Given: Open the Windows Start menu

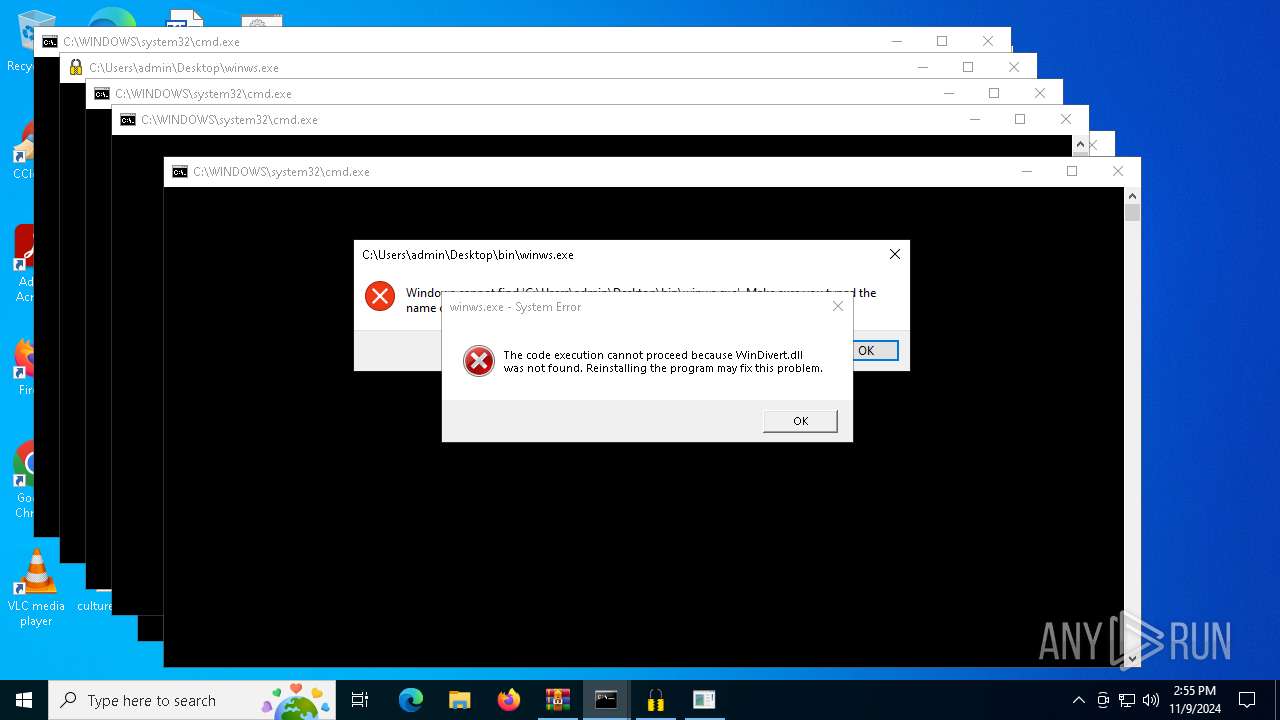Looking at the screenshot, I should pyautogui.click(x=24, y=700).
